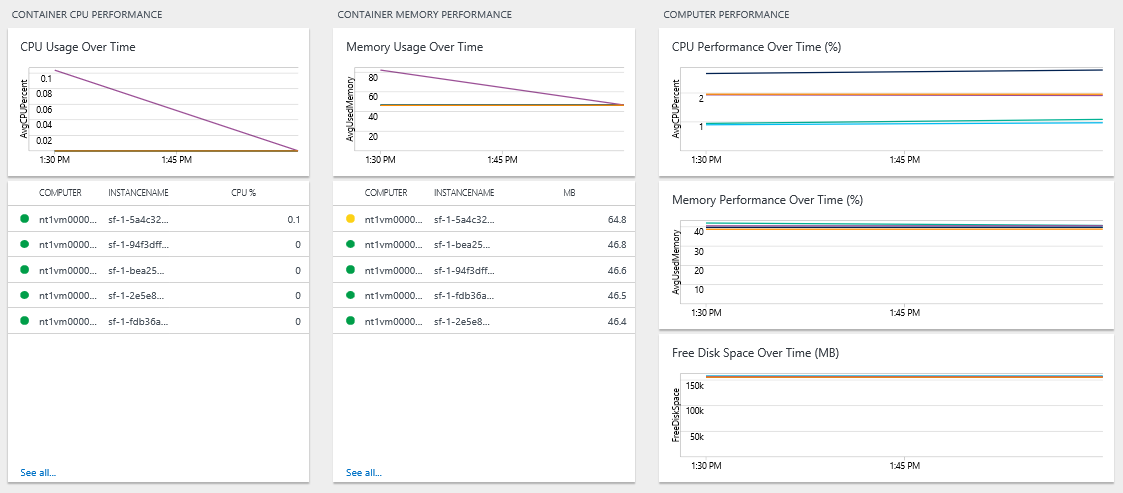Click the yellow status dot in the memory table
The image size is (1123, 493).
[x=351, y=219]
